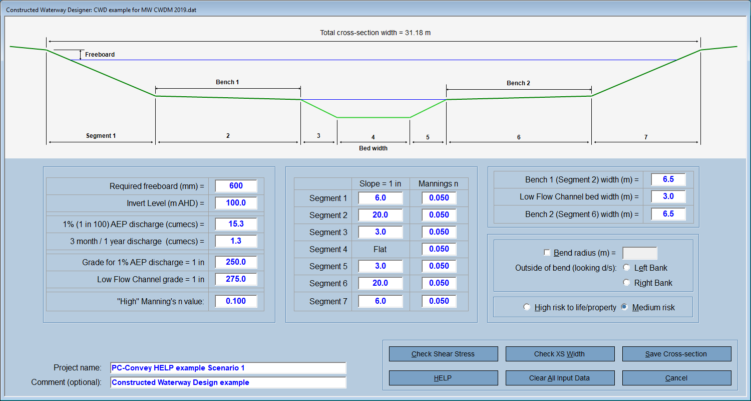The width and height of the screenshot is (751, 401).
Task: Click the 'Slope = 1 in' column header
Action: tap(380, 183)
